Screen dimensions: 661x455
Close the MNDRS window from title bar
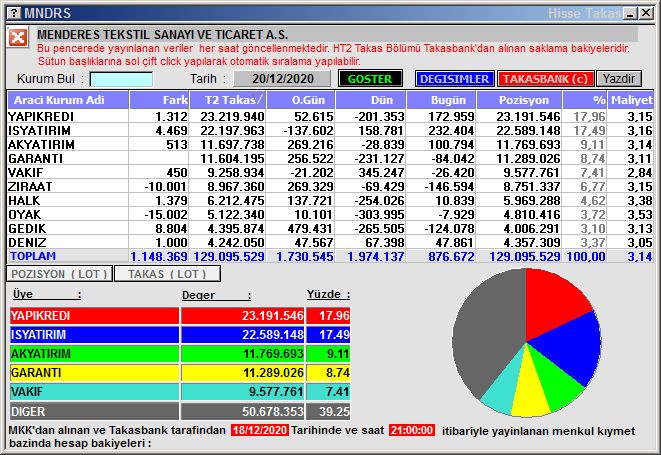646,13
